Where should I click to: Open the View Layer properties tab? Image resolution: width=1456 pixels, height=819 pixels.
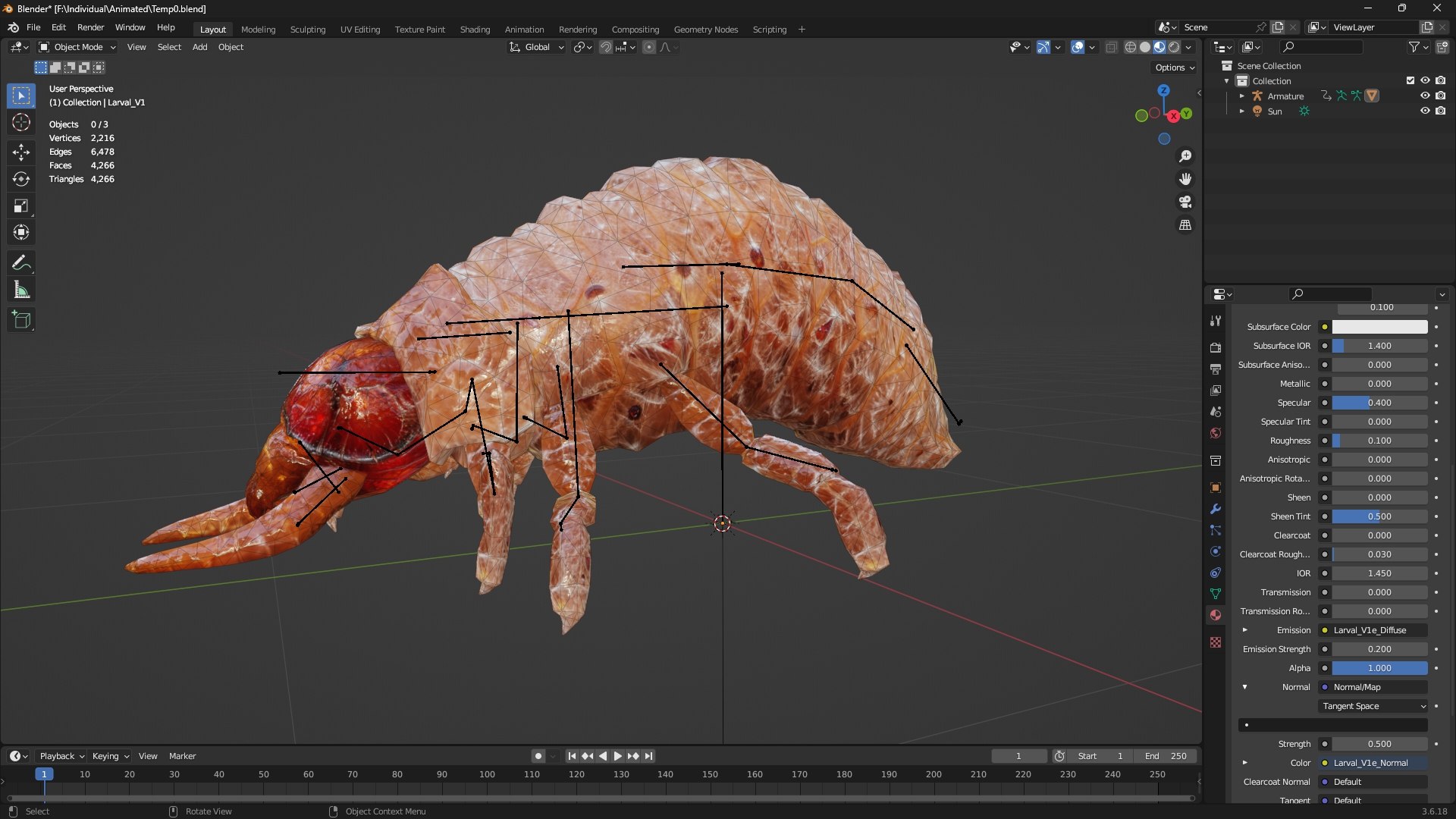point(1216,390)
